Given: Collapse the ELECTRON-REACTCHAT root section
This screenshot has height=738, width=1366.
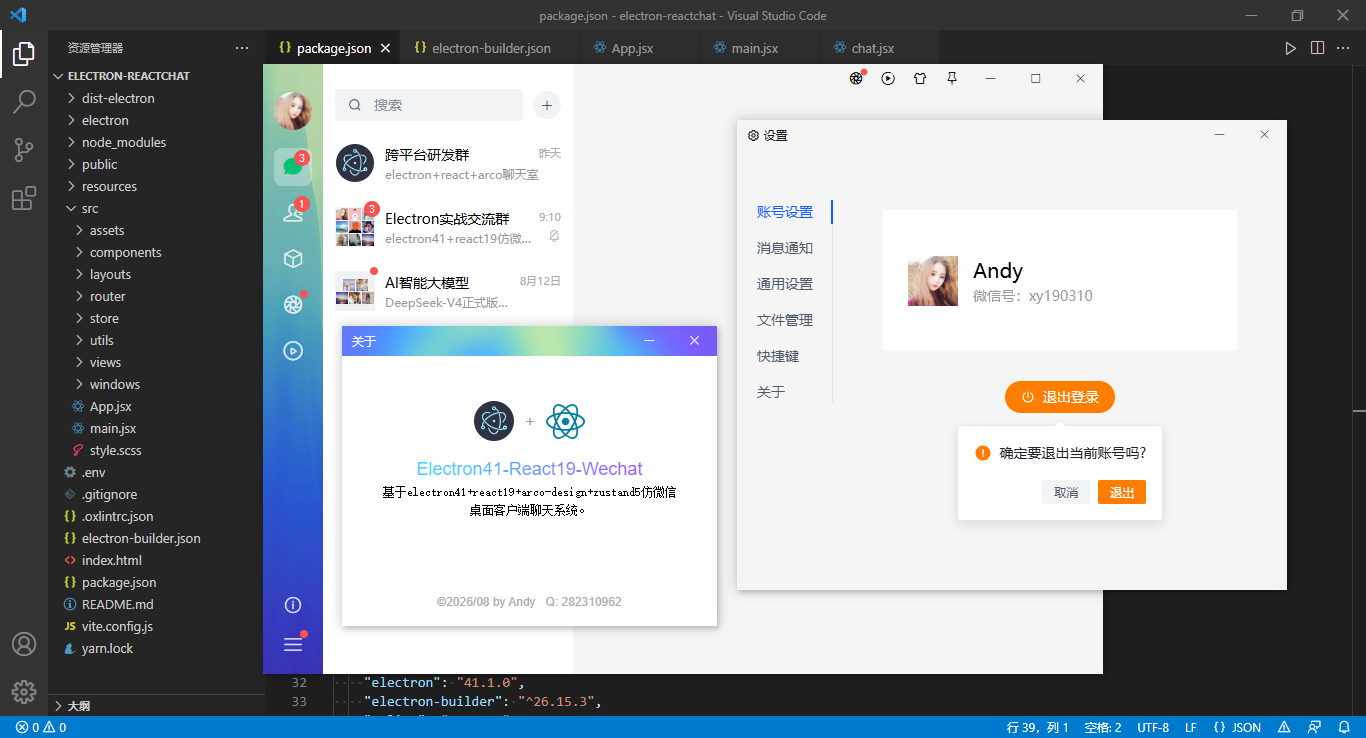Looking at the screenshot, I should pos(156,76).
